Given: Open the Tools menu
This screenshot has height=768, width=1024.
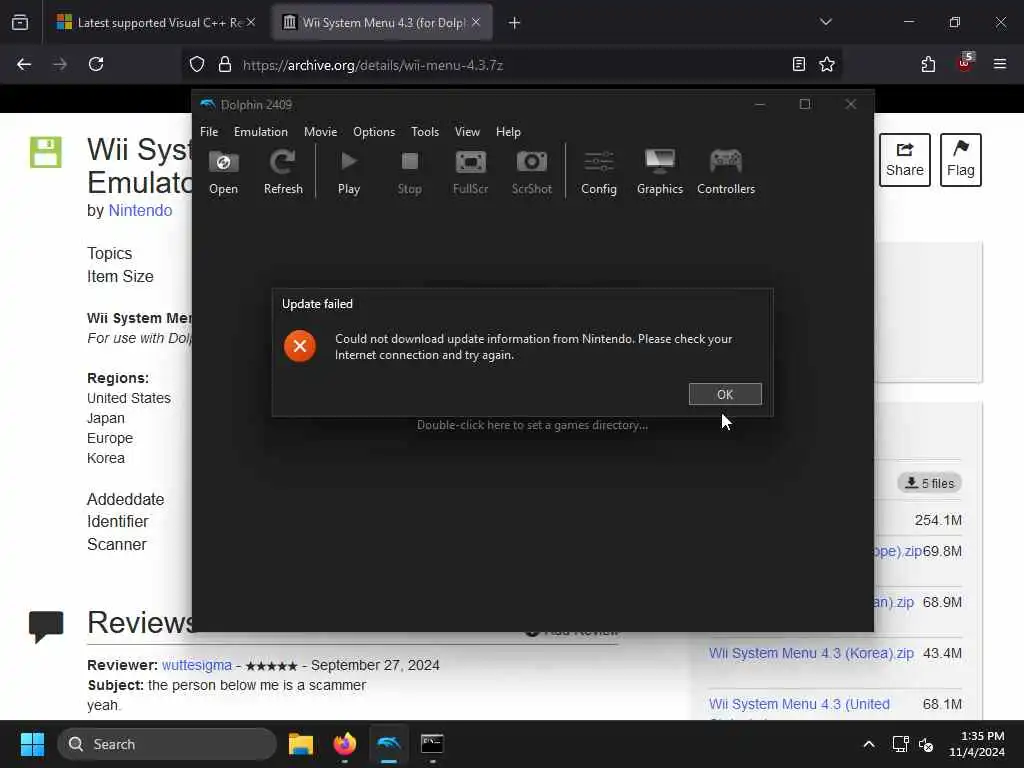Looking at the screenshot, I should tap(425, 131).
